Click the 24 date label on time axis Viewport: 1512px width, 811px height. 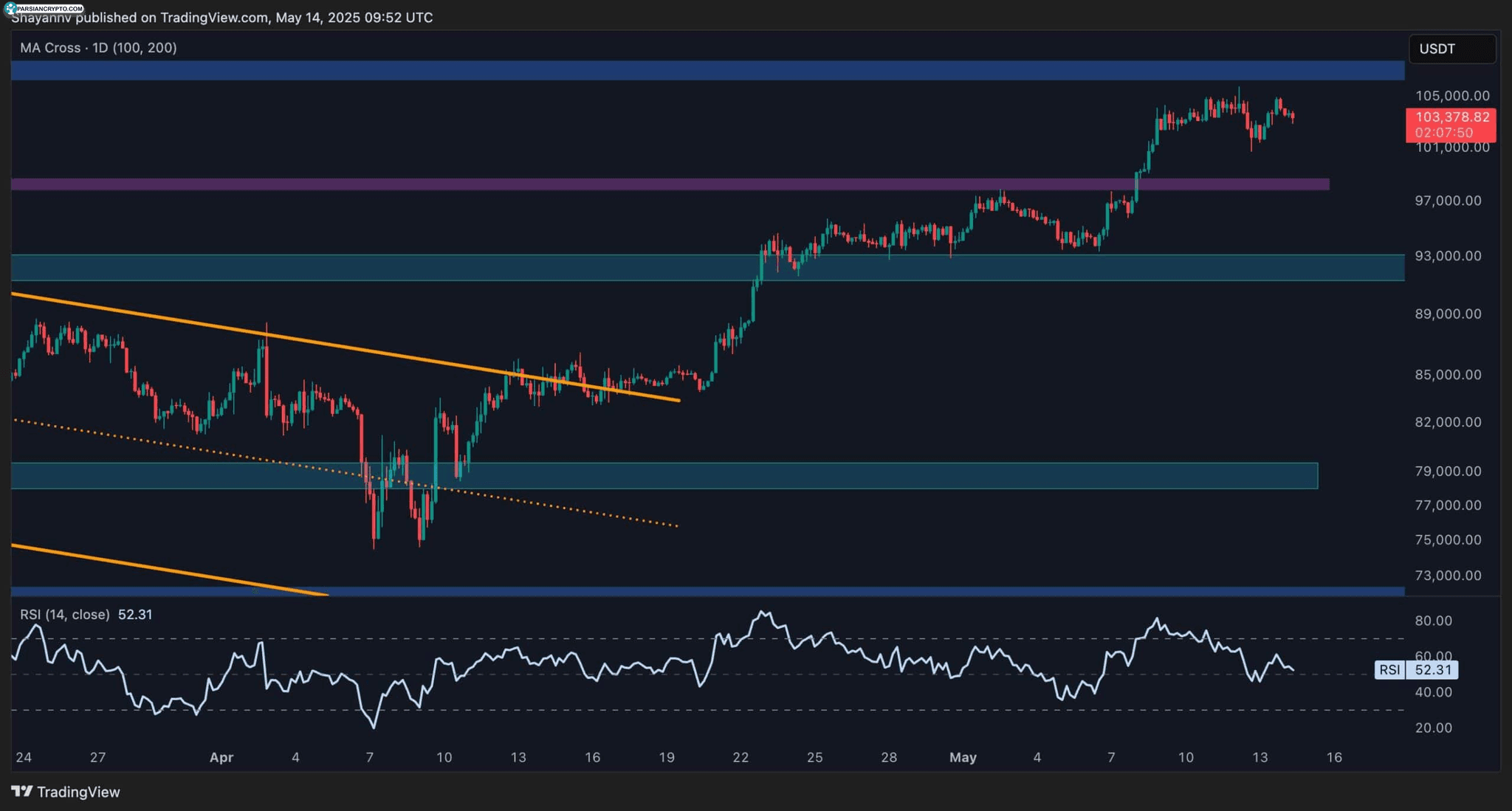(24, 757)
